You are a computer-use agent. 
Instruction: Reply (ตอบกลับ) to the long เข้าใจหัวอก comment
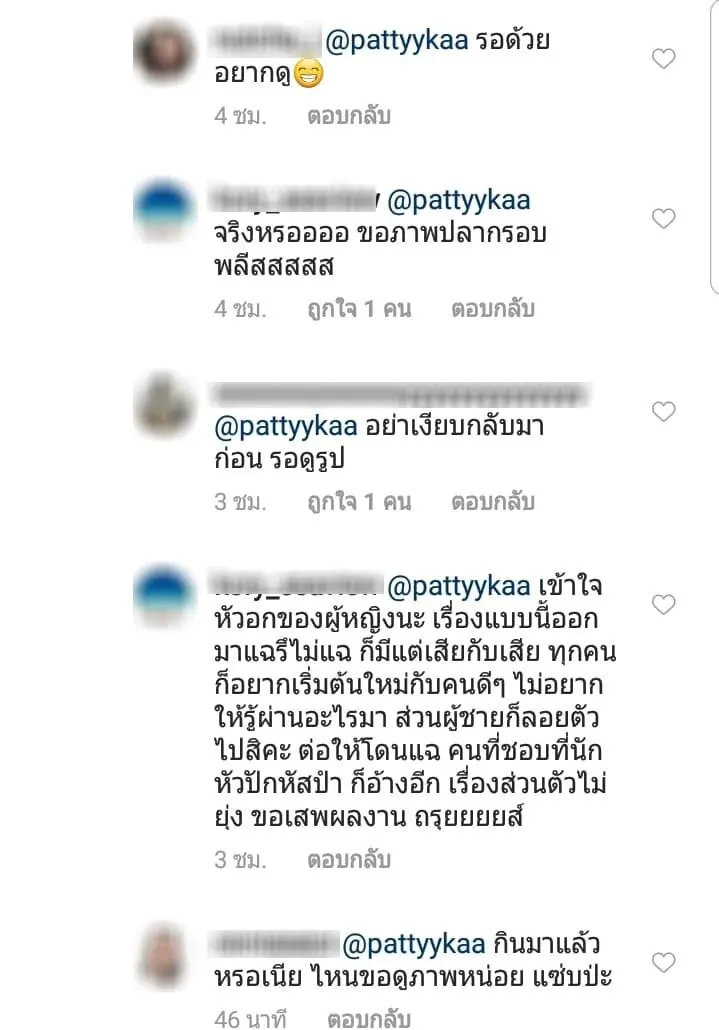[349, 860]
